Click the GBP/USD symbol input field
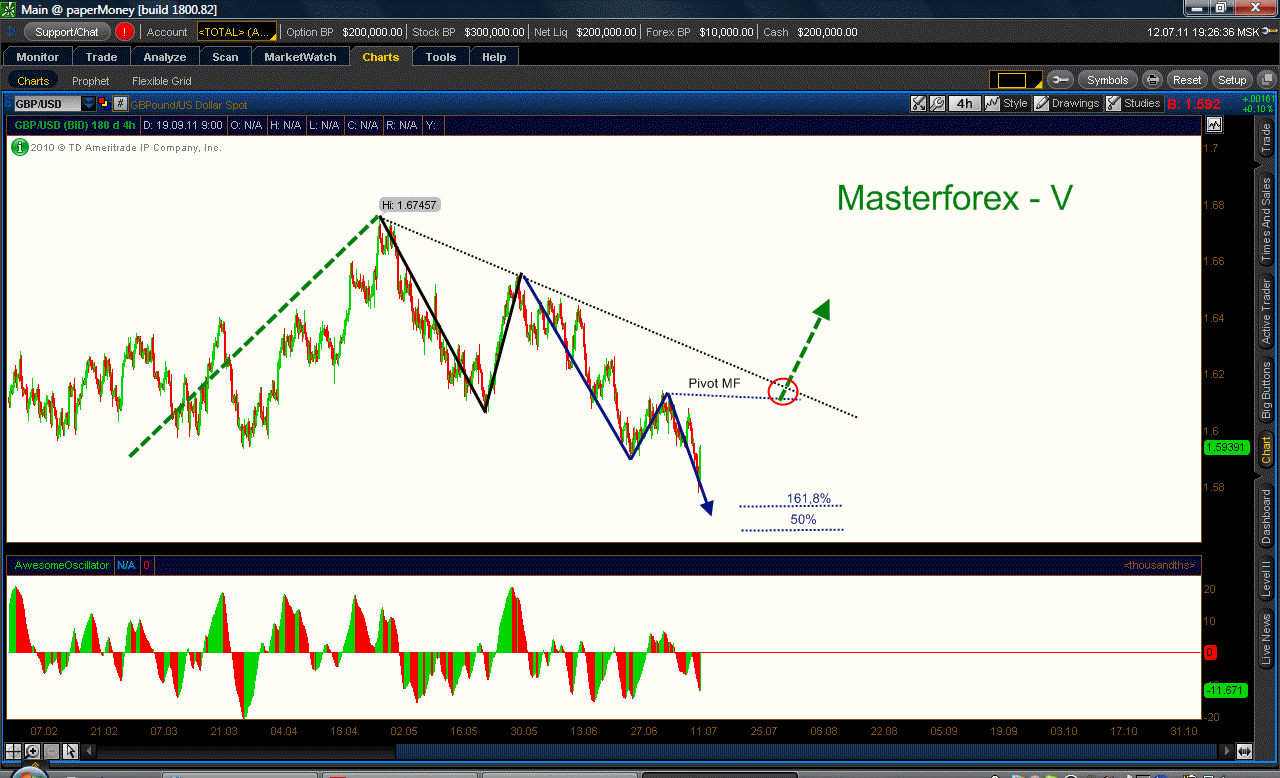Image resolution: width=1280 pixels, height=778 pixels. click(x=46, y=104)
